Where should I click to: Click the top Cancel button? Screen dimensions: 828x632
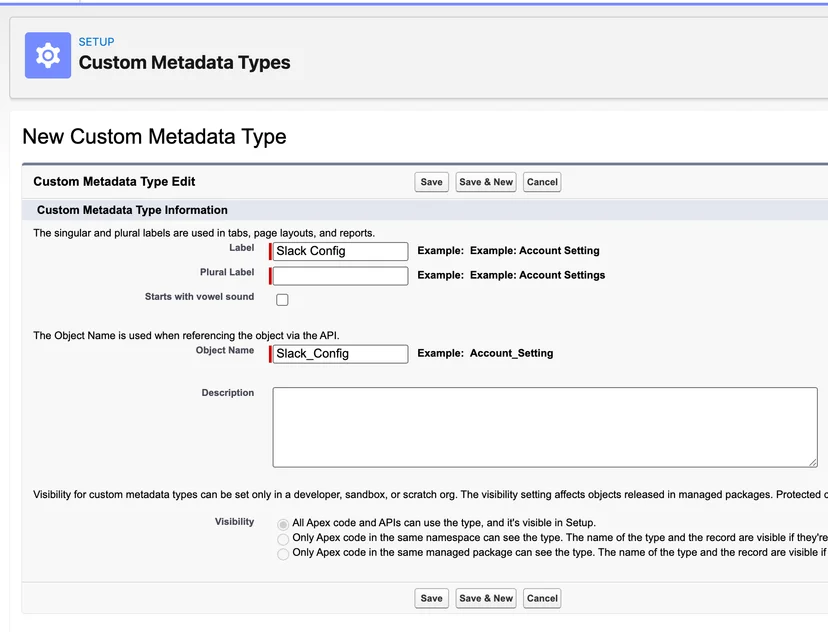point(542,182)
